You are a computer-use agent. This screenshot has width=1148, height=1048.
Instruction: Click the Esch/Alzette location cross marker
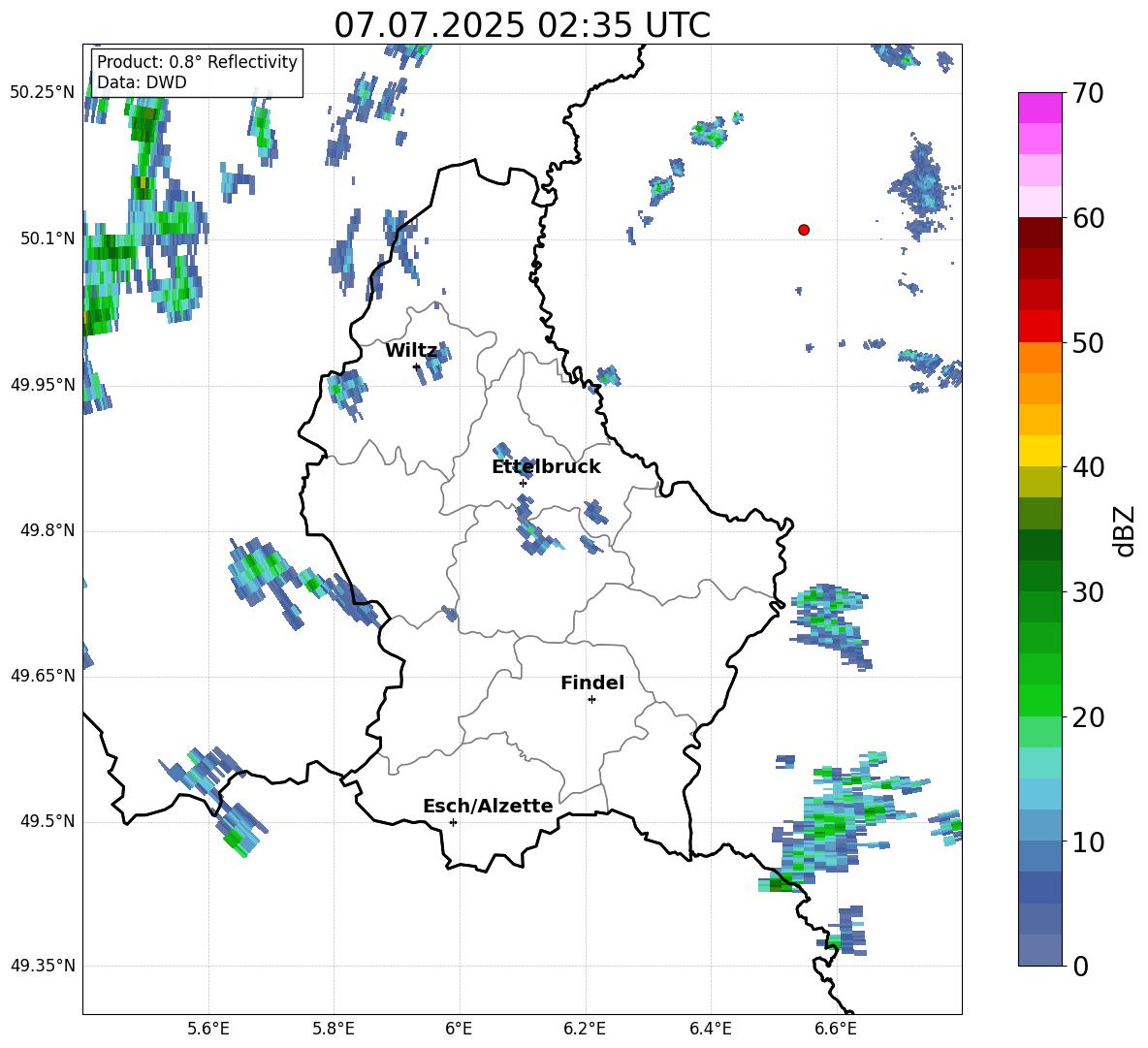click(453, 822)
